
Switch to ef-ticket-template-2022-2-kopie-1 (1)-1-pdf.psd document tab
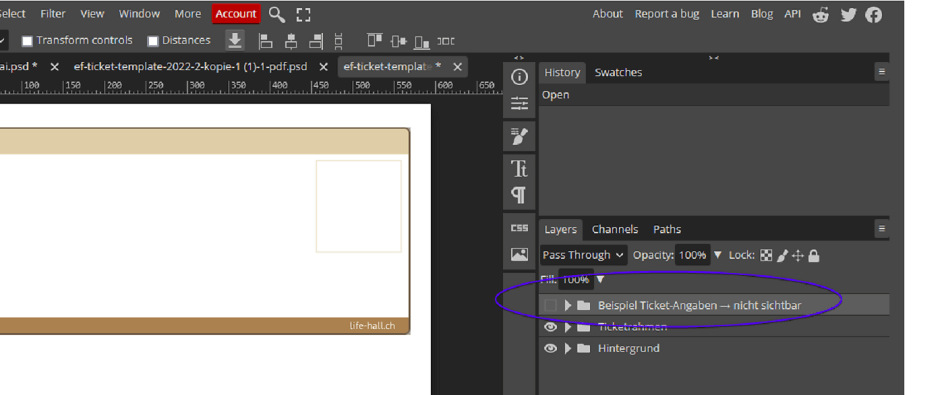pos(190,66)
